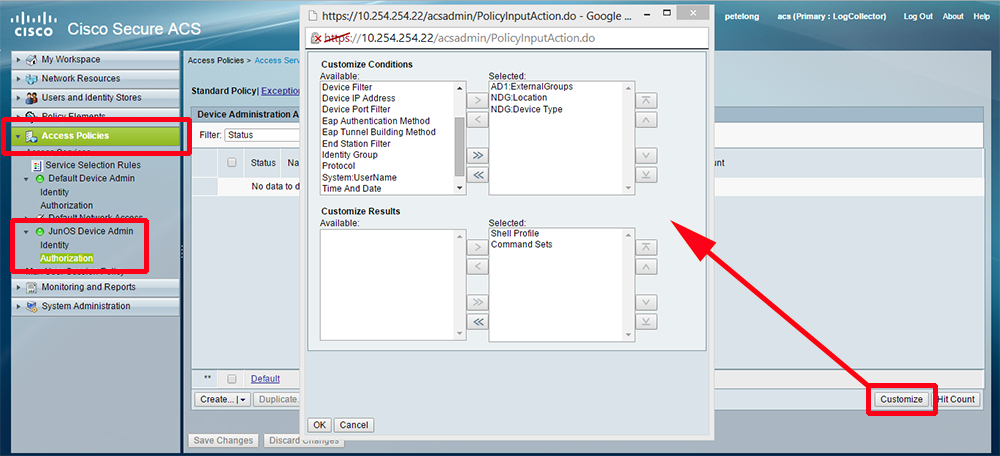Open My Workspace icon in sidebar
Screen dimensions: 1000x456
31,59
